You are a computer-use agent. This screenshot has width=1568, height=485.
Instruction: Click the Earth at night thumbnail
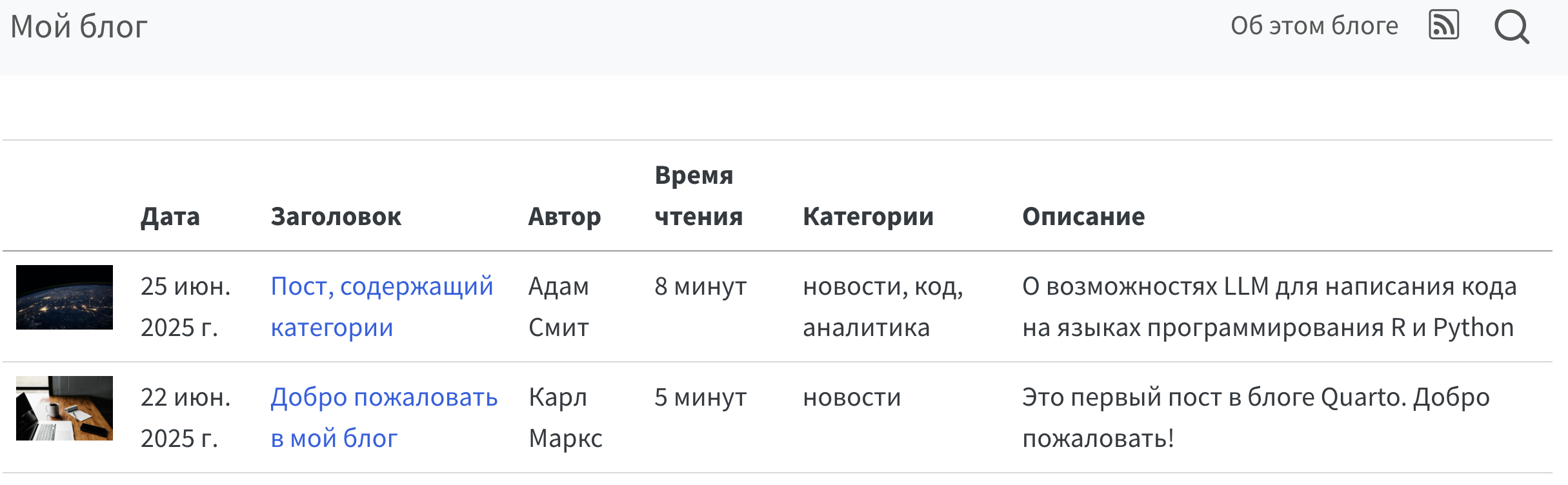65,297
